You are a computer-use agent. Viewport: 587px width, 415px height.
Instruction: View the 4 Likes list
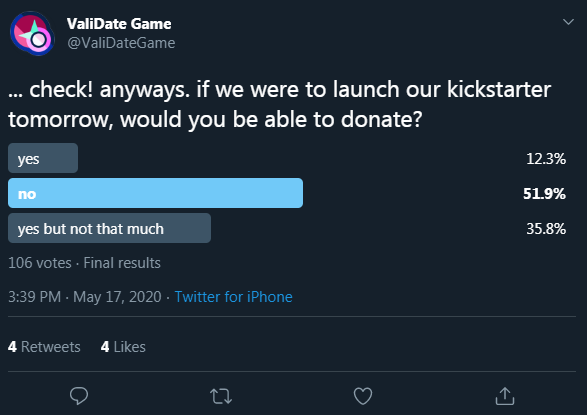coord(123,347)
